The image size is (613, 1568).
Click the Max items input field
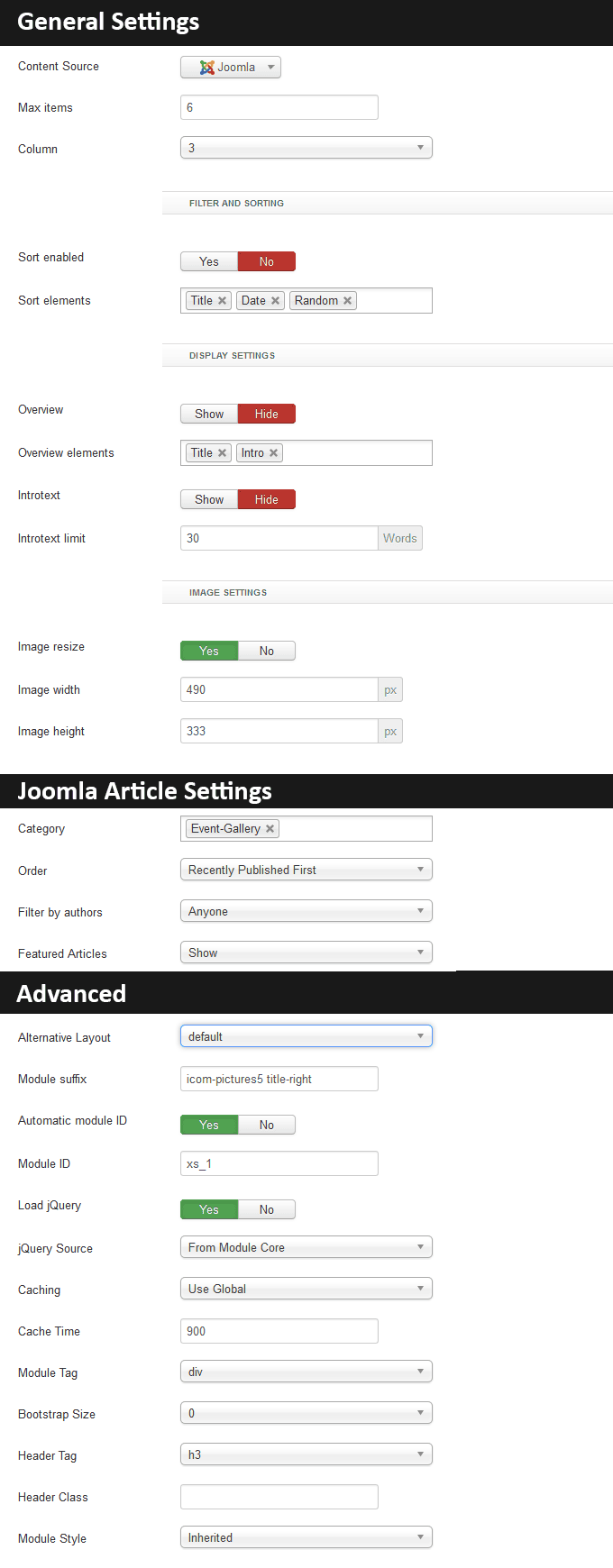[x=279, y=108]
